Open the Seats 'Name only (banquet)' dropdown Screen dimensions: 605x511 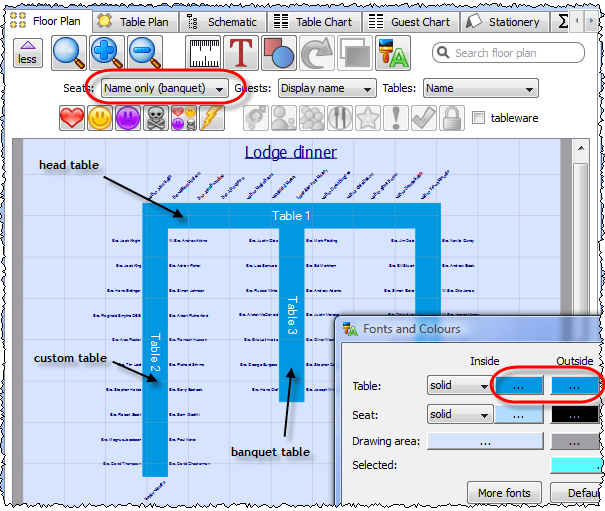pos(165,88)
